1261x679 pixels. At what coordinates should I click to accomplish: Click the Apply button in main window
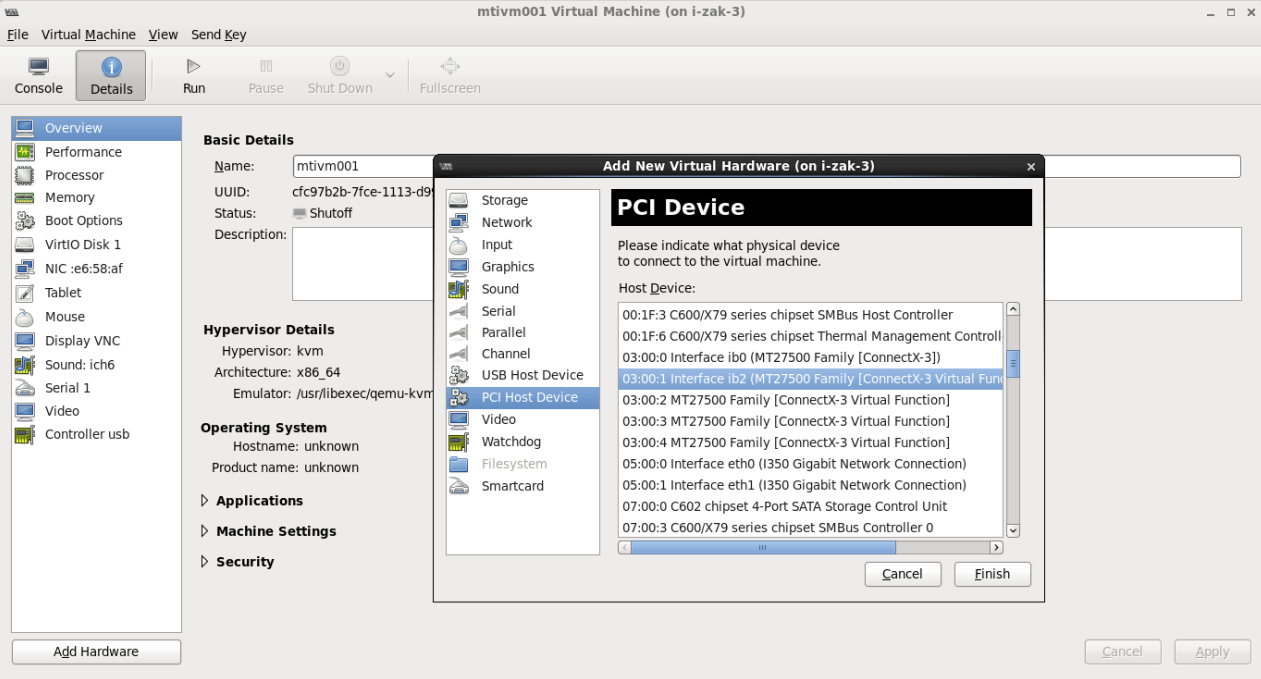[1212, 652]
